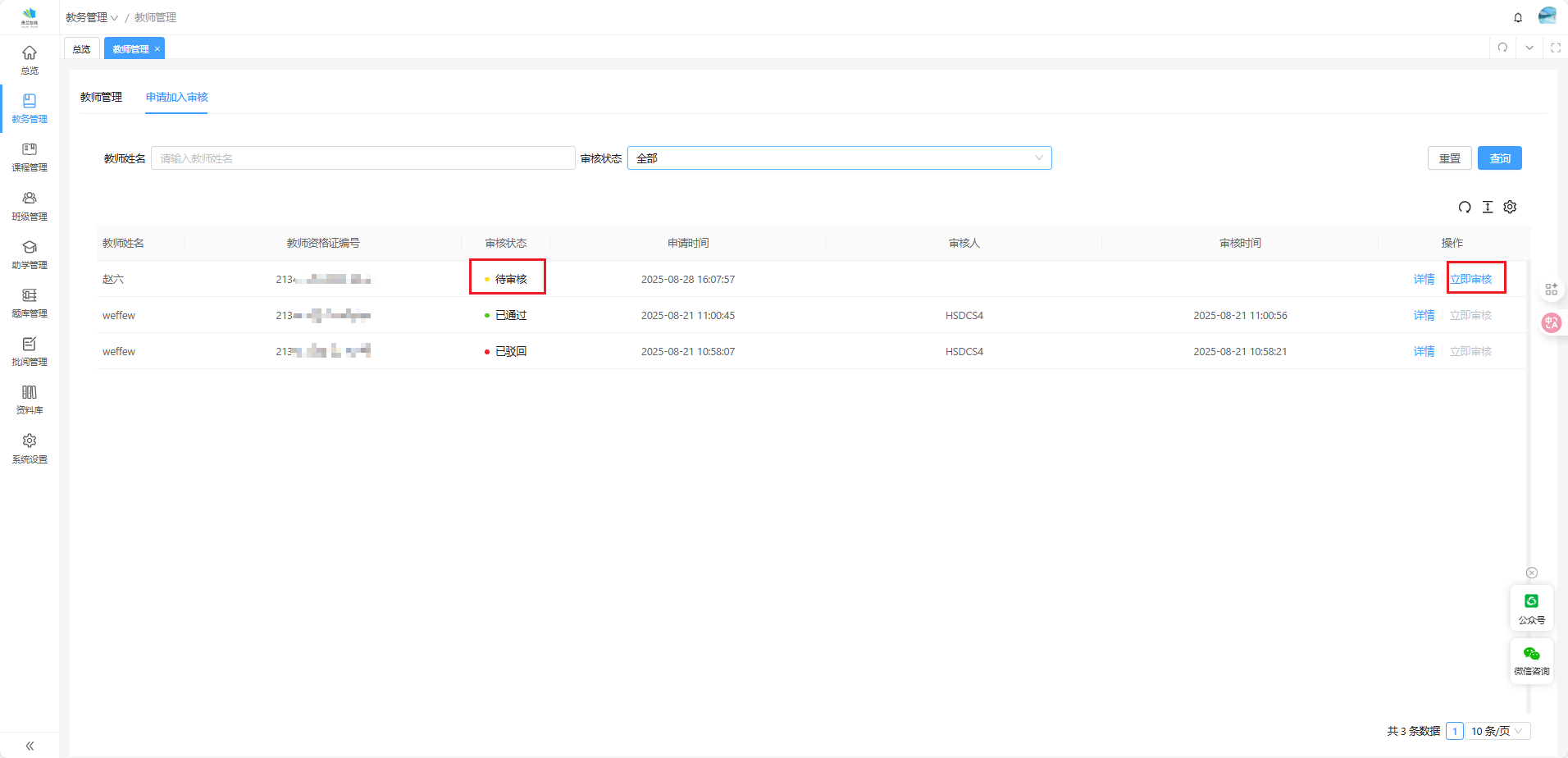
Task: Collapse the left sidebar
Action: pos(30,746)
